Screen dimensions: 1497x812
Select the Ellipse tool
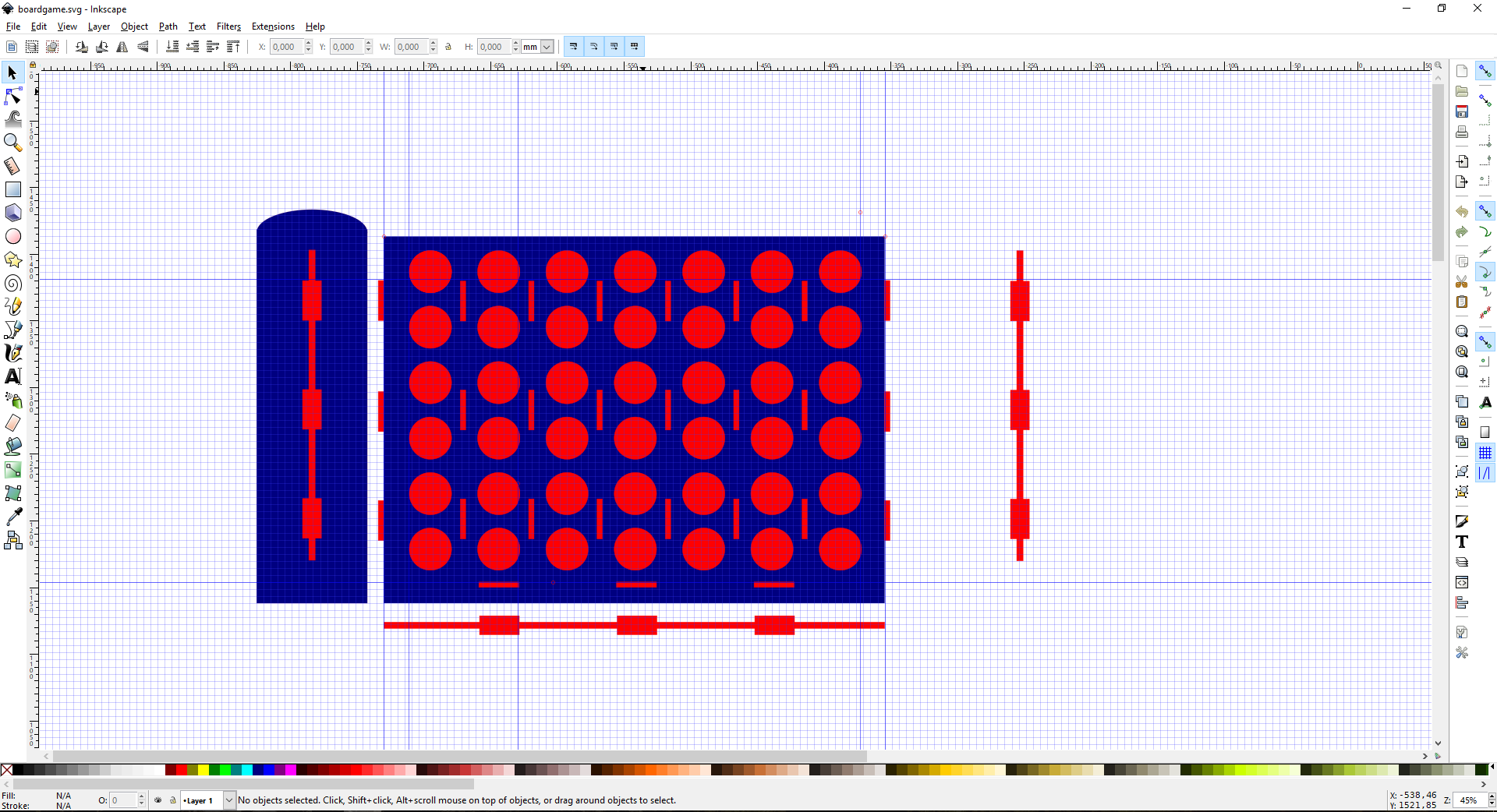12,236
